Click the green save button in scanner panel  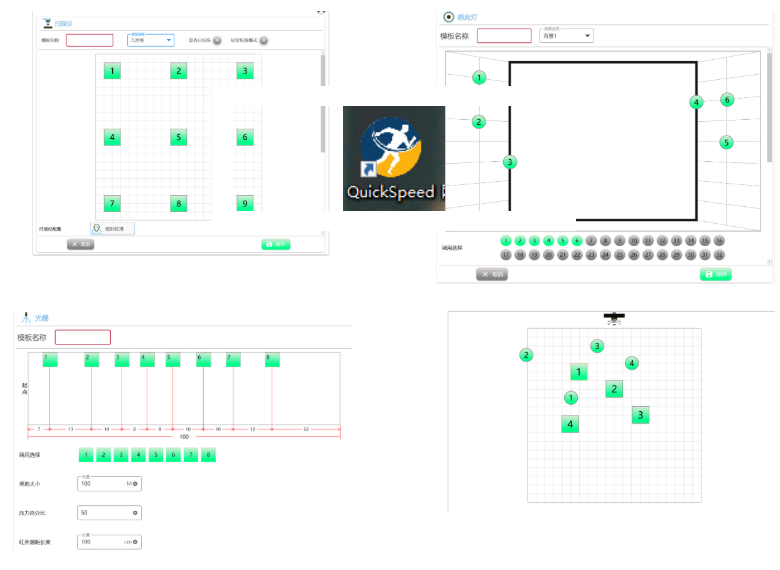[x=276, y=244]
